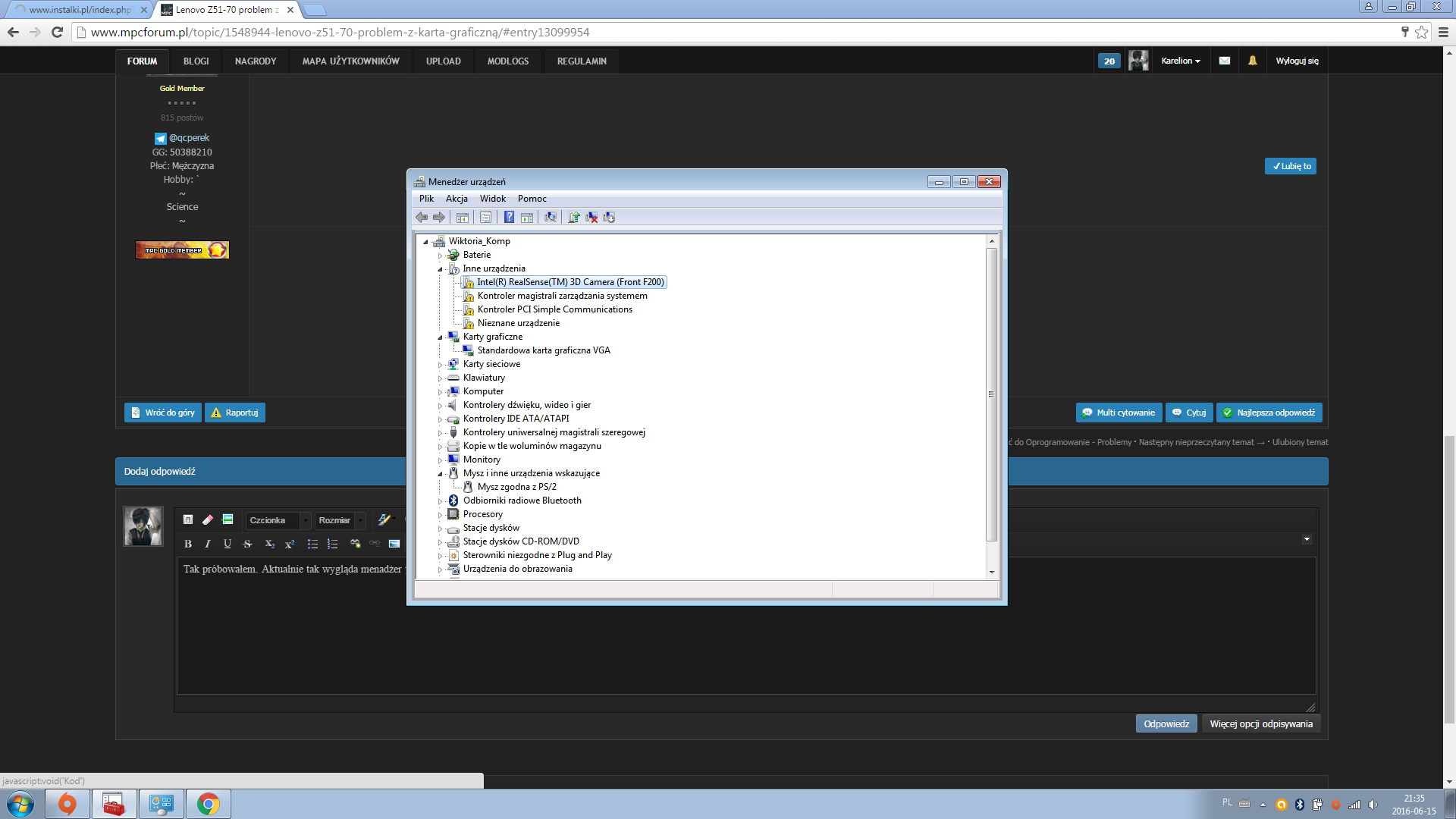
Task: Select Nieznane urządzenie in device tree
Action: (x=519, y=323)
